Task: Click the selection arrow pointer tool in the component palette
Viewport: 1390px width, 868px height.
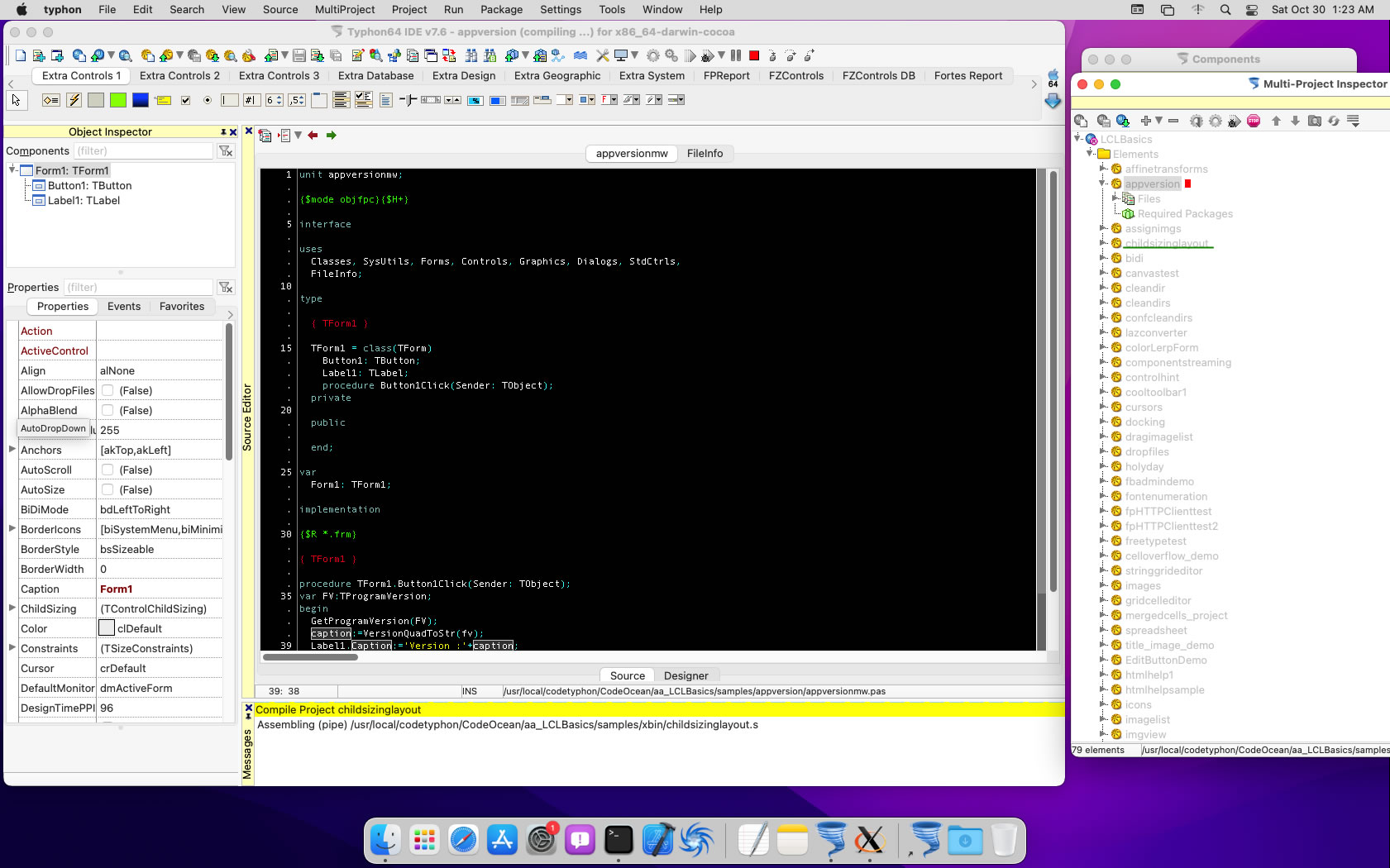Action: 16,100
